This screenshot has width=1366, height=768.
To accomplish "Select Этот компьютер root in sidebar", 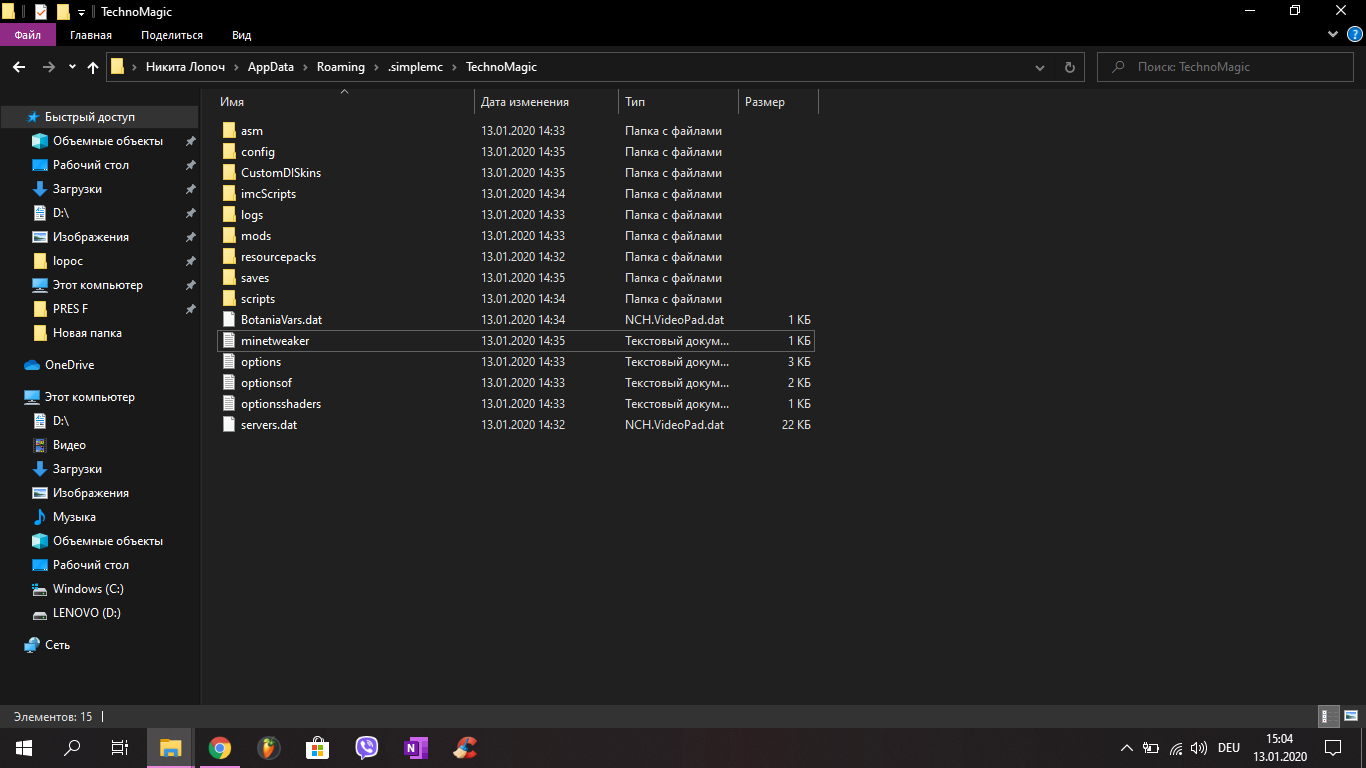I will 89,397.
